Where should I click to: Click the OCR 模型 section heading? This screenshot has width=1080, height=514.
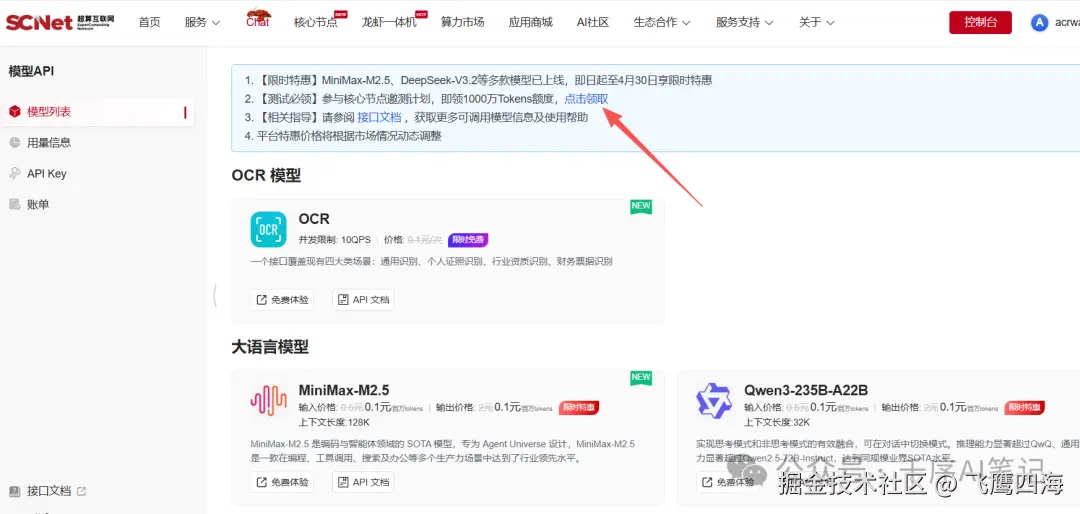click(x=267, y=176)
